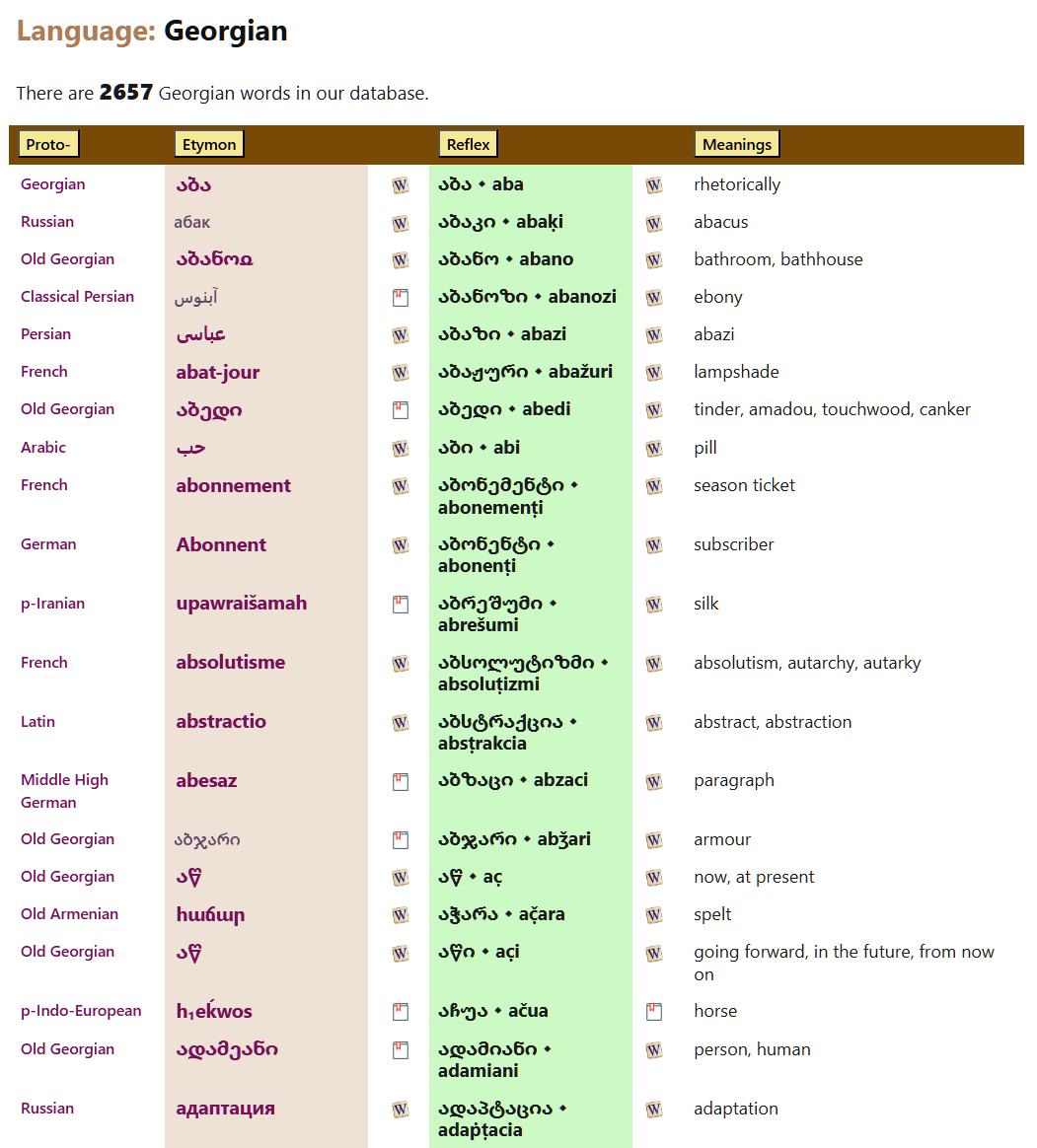
Task: Open Wiktionary icon beside meaning rhetorically
Action: (x=654, y=185)
